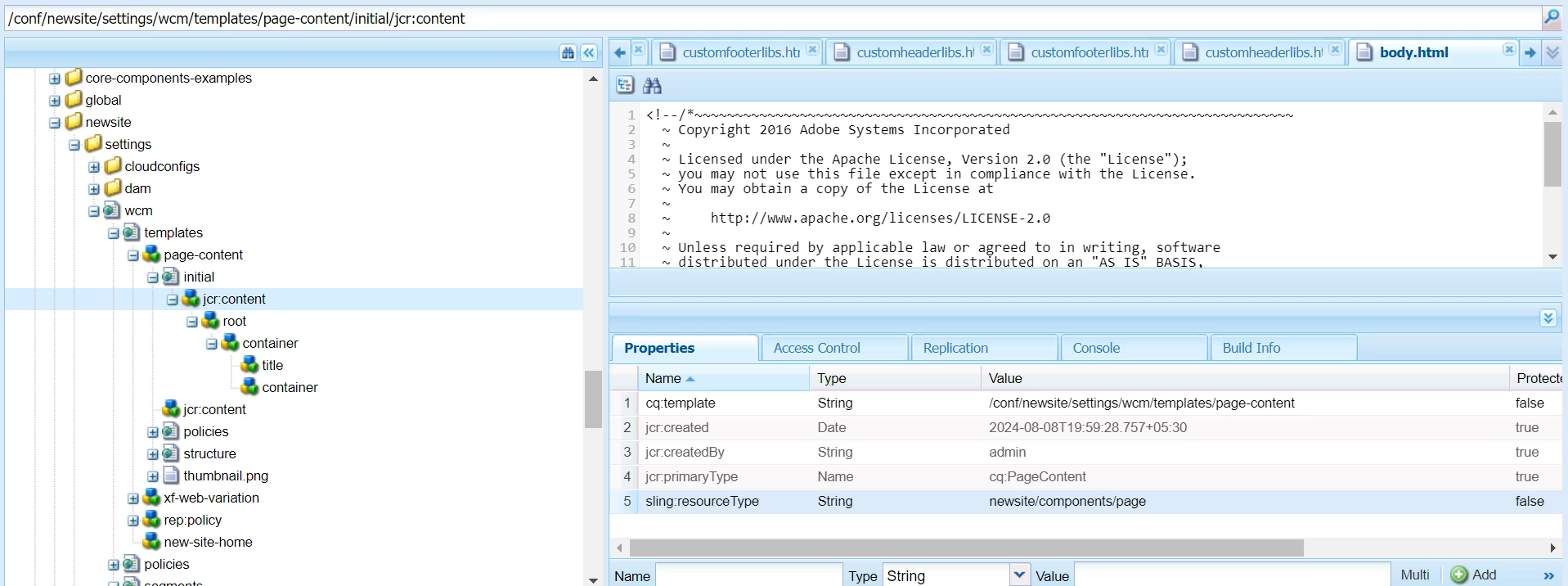This screenshot has width=1568, height=586.
Task: Expand the dam folder
Action: pyautogui.click(x=94, y=189)
